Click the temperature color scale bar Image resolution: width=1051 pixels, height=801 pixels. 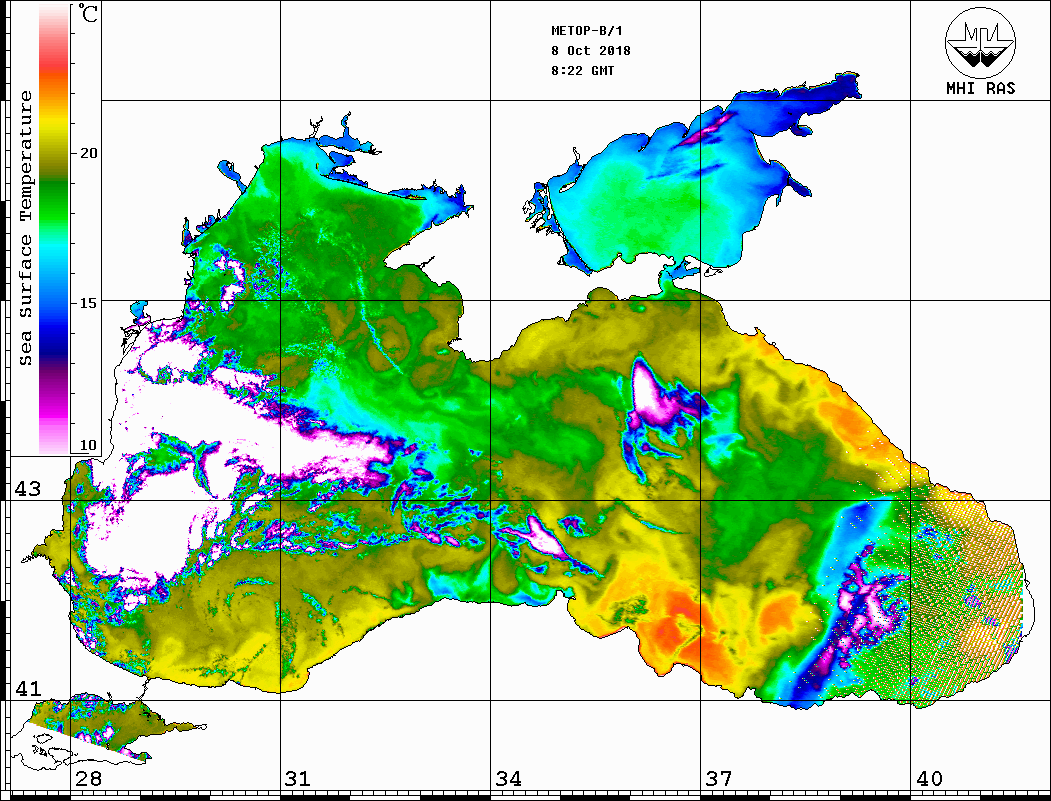pyautogui.click(x=54, y=229)
